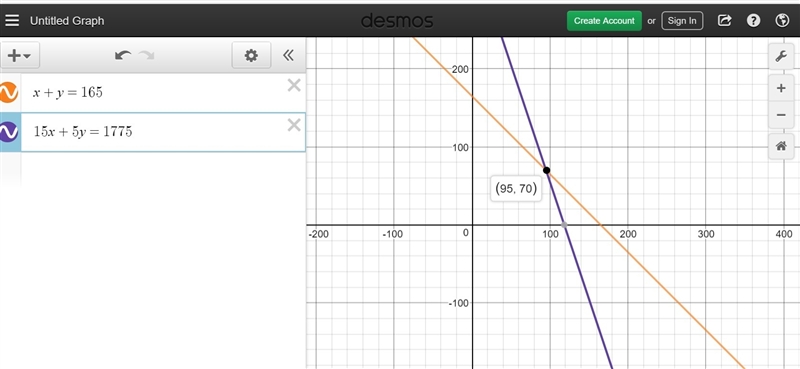Toggle visibility of x + y = 165 line
Image resolution: width=800 pixels, height=369 pixels.
click(8, 92)
